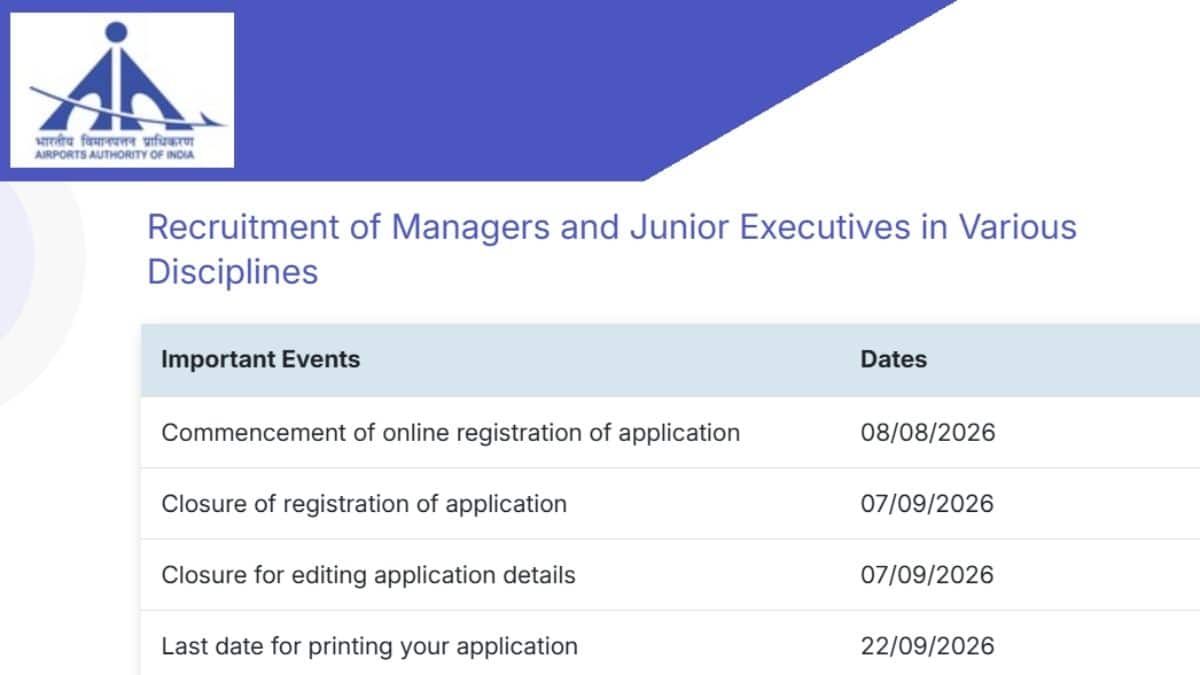Click the Hindi text under the logo
The image size is (1200, 675).
tap(113, 141)
